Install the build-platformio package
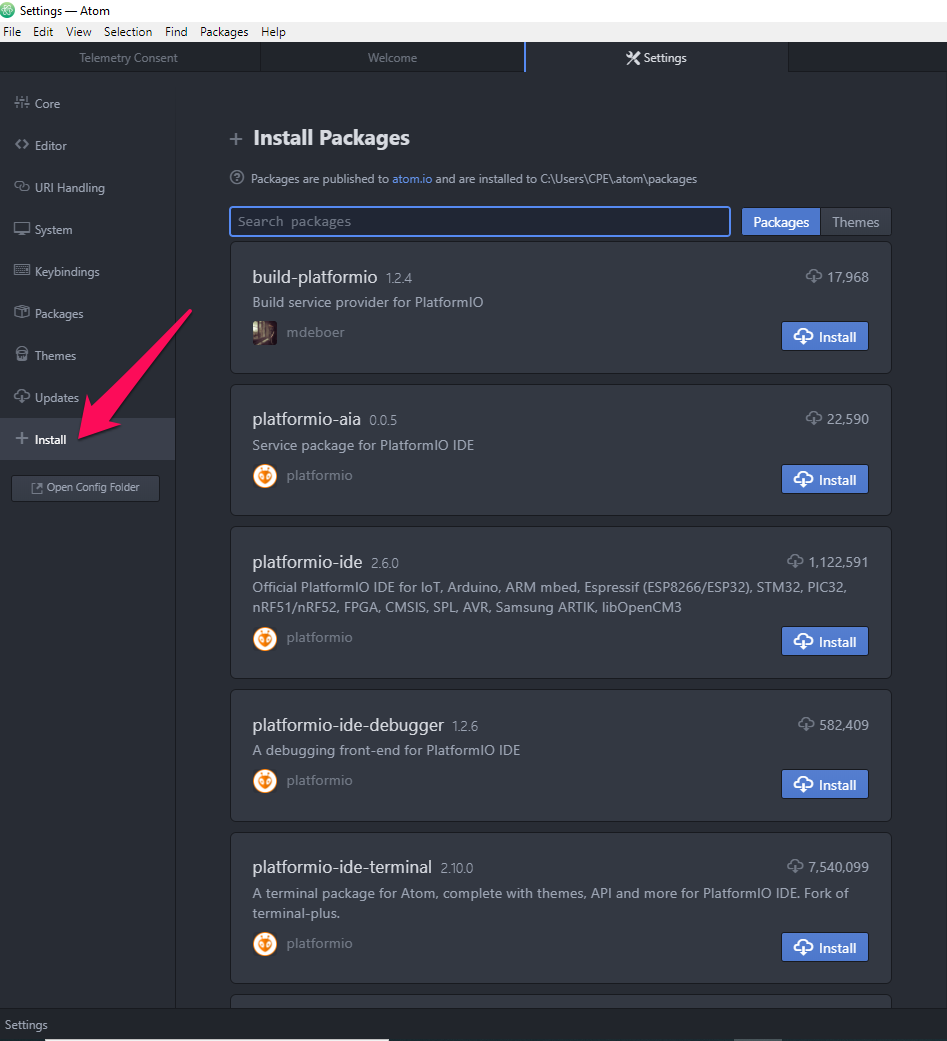The image size is (947, 1041). point(825,337)
